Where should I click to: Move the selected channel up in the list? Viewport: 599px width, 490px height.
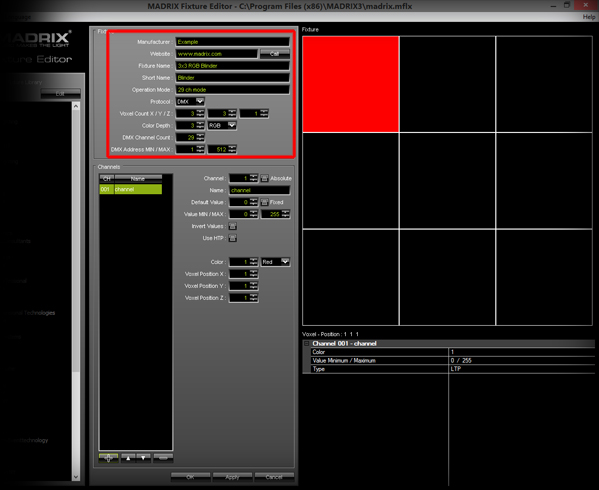(128, 458)
